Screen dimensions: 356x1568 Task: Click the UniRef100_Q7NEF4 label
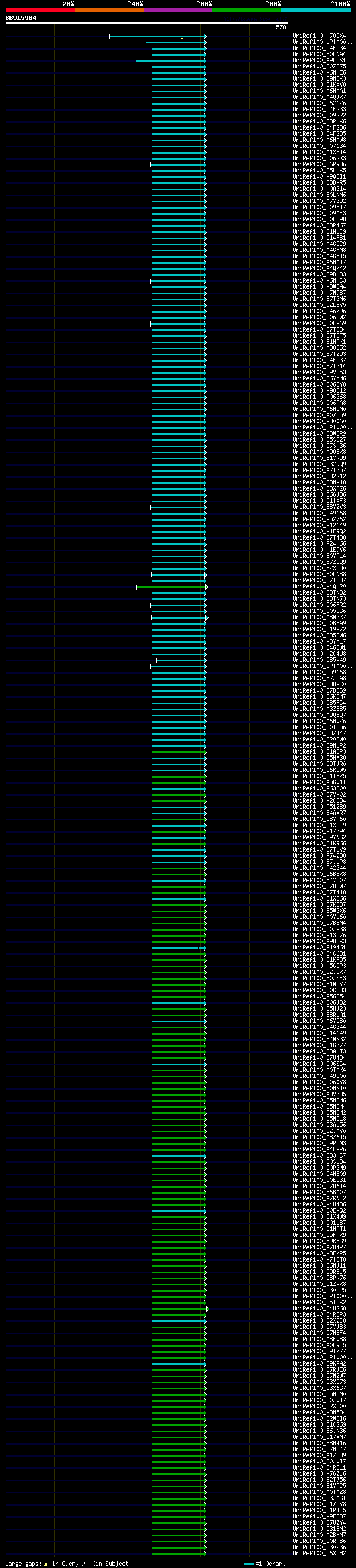coord(319,1333)
